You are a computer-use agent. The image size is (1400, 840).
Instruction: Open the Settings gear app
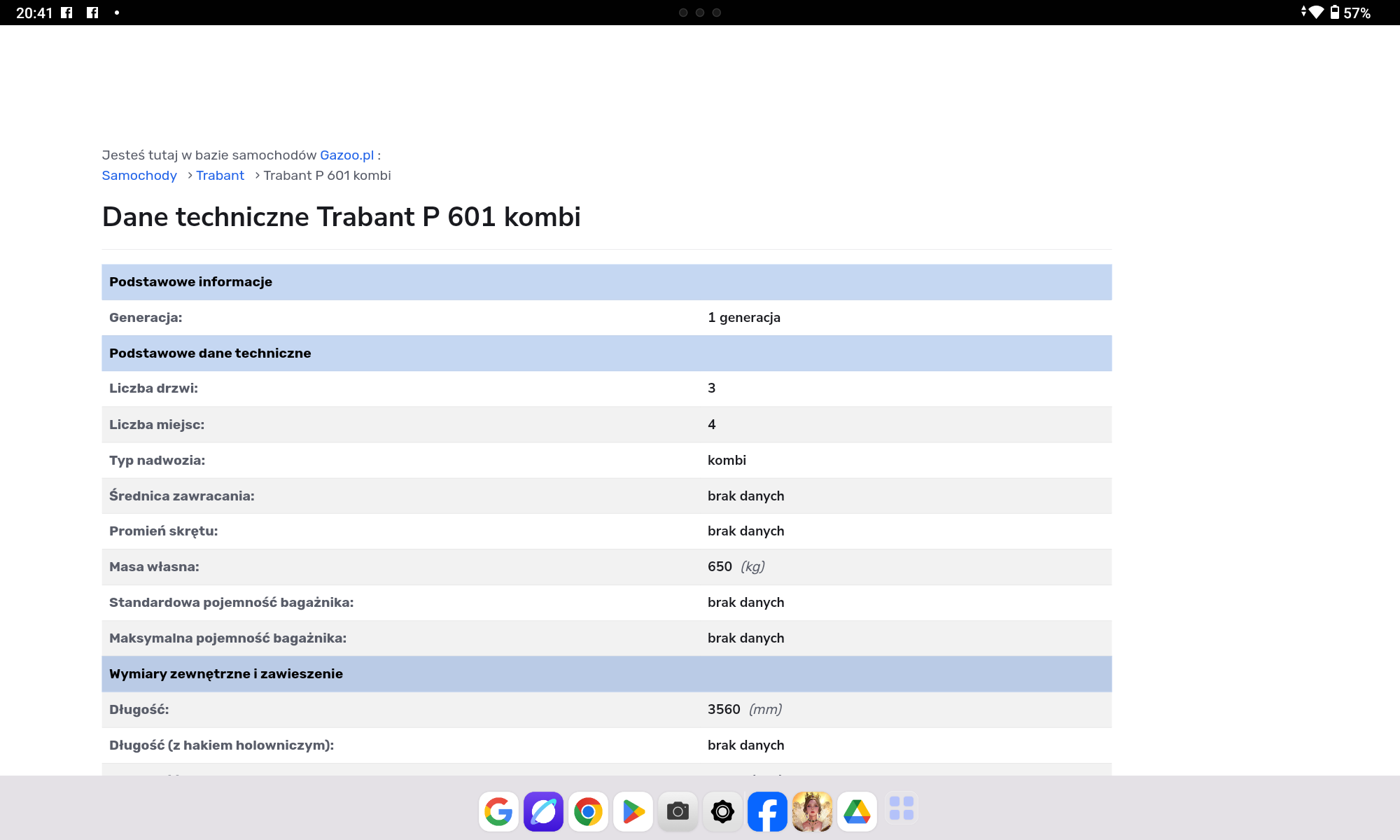[x=722, y=811]
